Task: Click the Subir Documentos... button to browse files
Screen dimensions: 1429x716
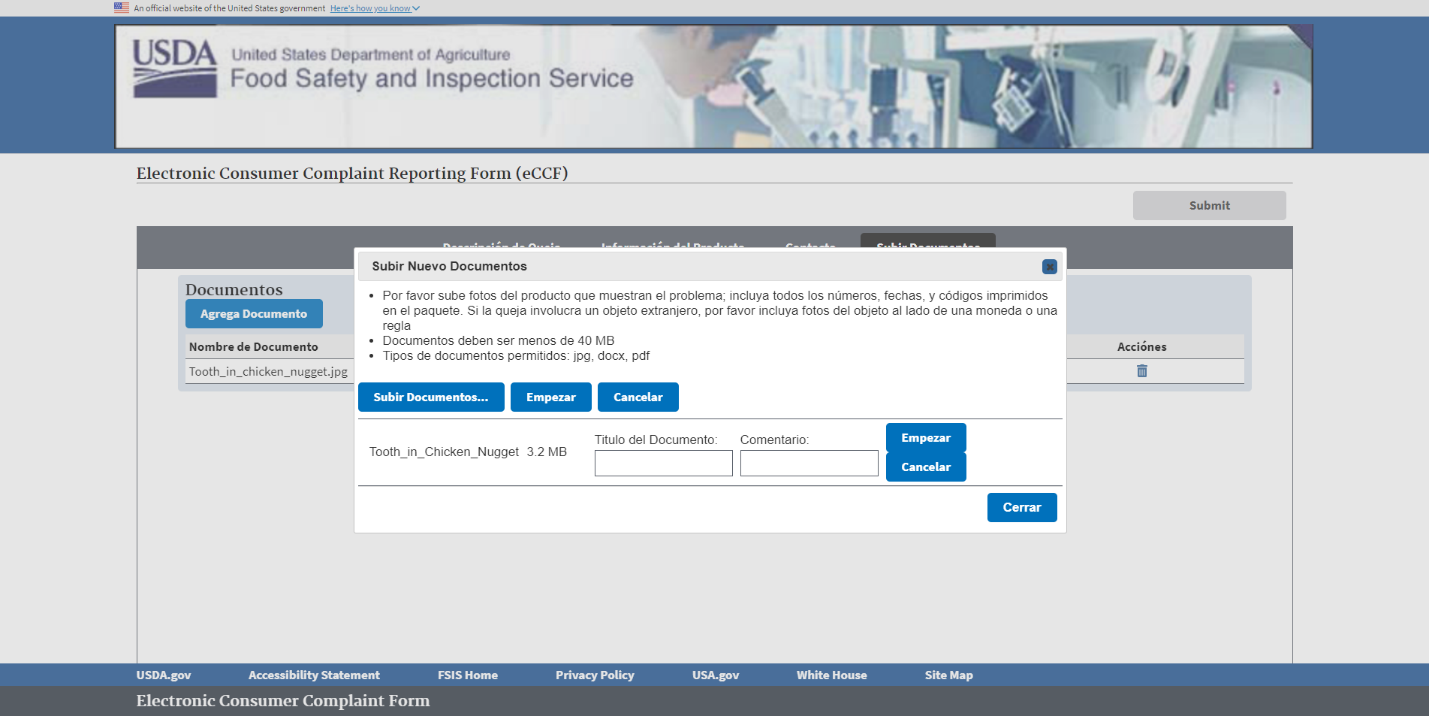Action: tap(431, 397)
